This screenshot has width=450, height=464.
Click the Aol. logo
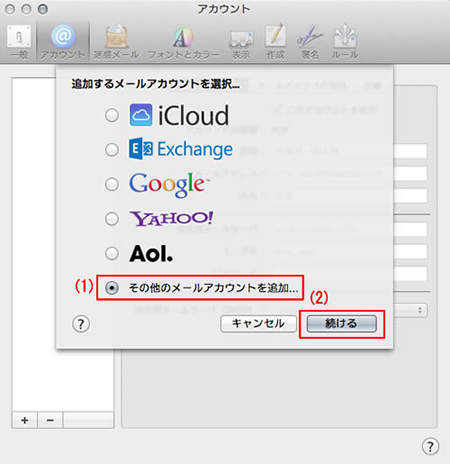coord(151,253)
